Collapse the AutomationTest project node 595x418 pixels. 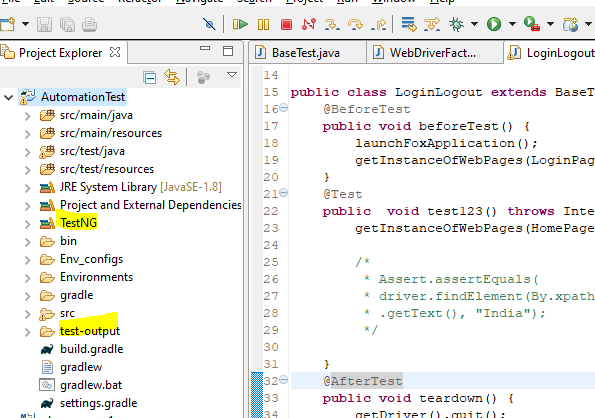click(8, 97)
